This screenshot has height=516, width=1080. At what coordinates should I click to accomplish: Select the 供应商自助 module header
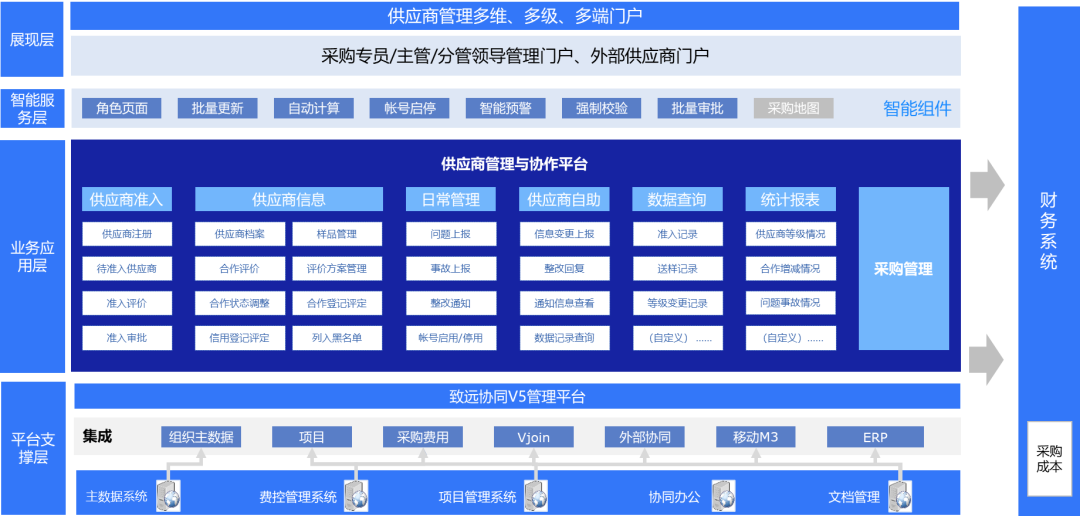pos(564,200)
